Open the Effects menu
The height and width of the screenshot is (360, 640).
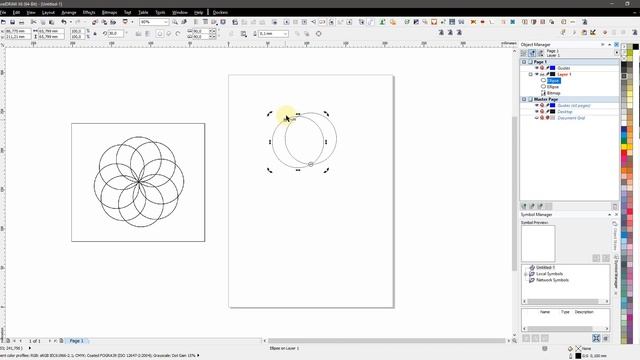[89, 13]
